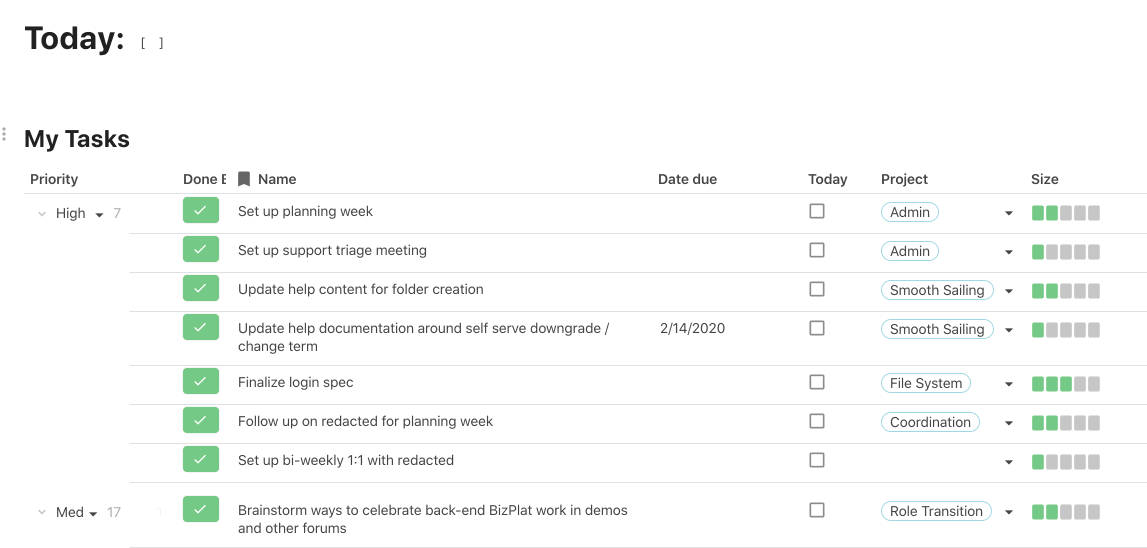Click green Done checkmark for Set up support triage meeting
Screen dimensions: 1147x548
(x=201, y=249)
